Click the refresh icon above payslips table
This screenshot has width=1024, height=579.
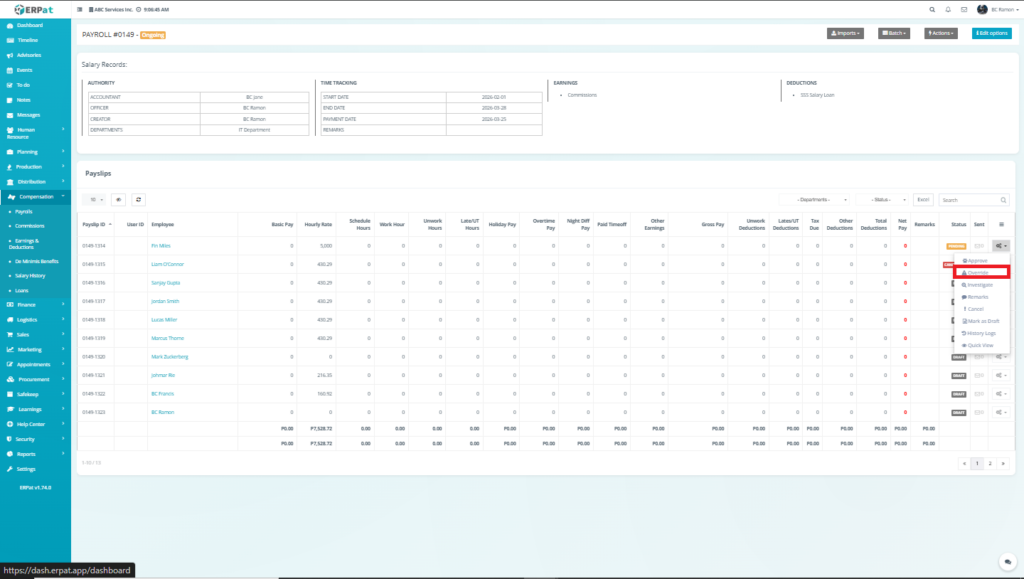(x=138, y=200)
